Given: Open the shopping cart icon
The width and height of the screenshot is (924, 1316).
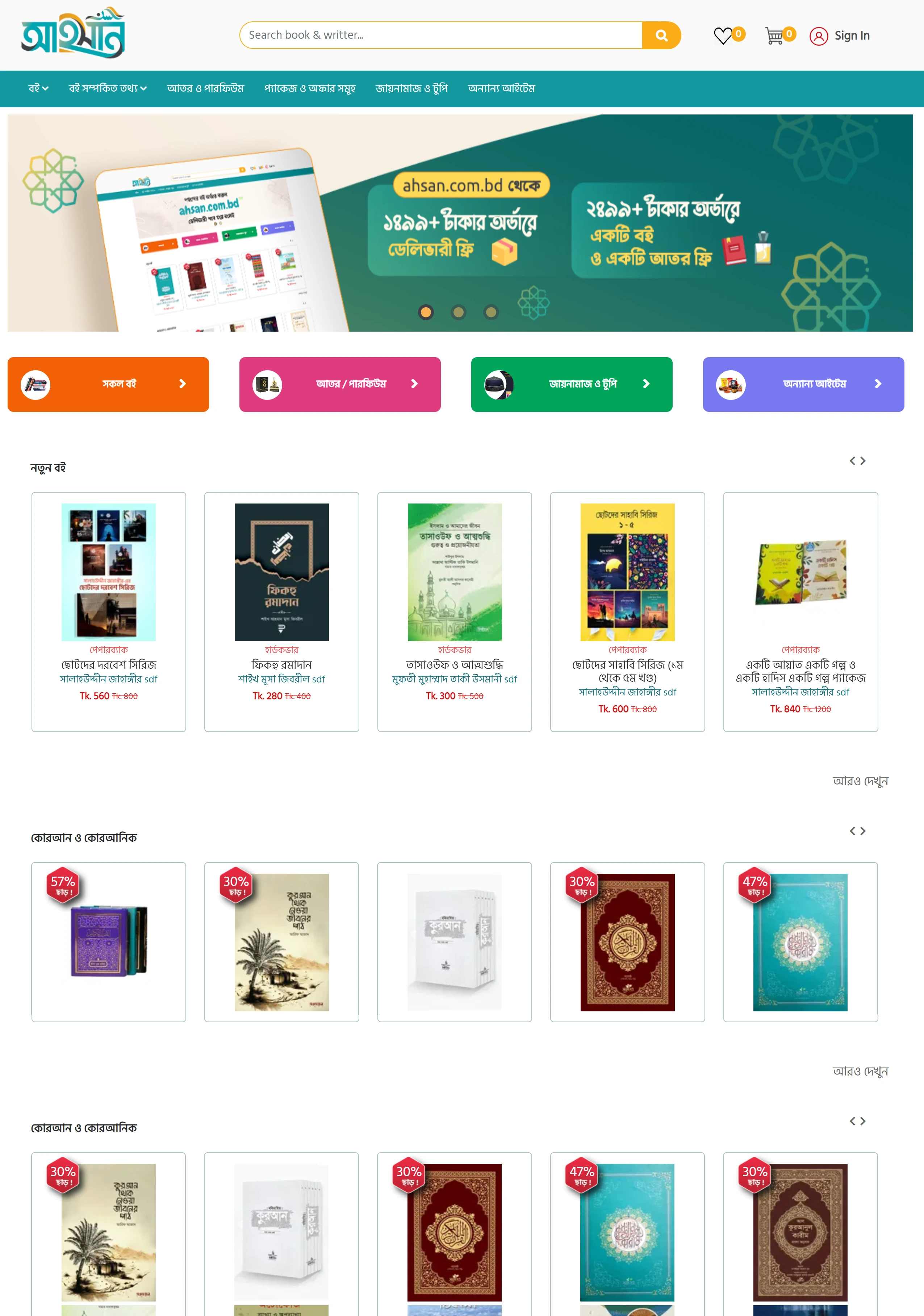Looking at the screenshot, I should [x=774, y=35].
